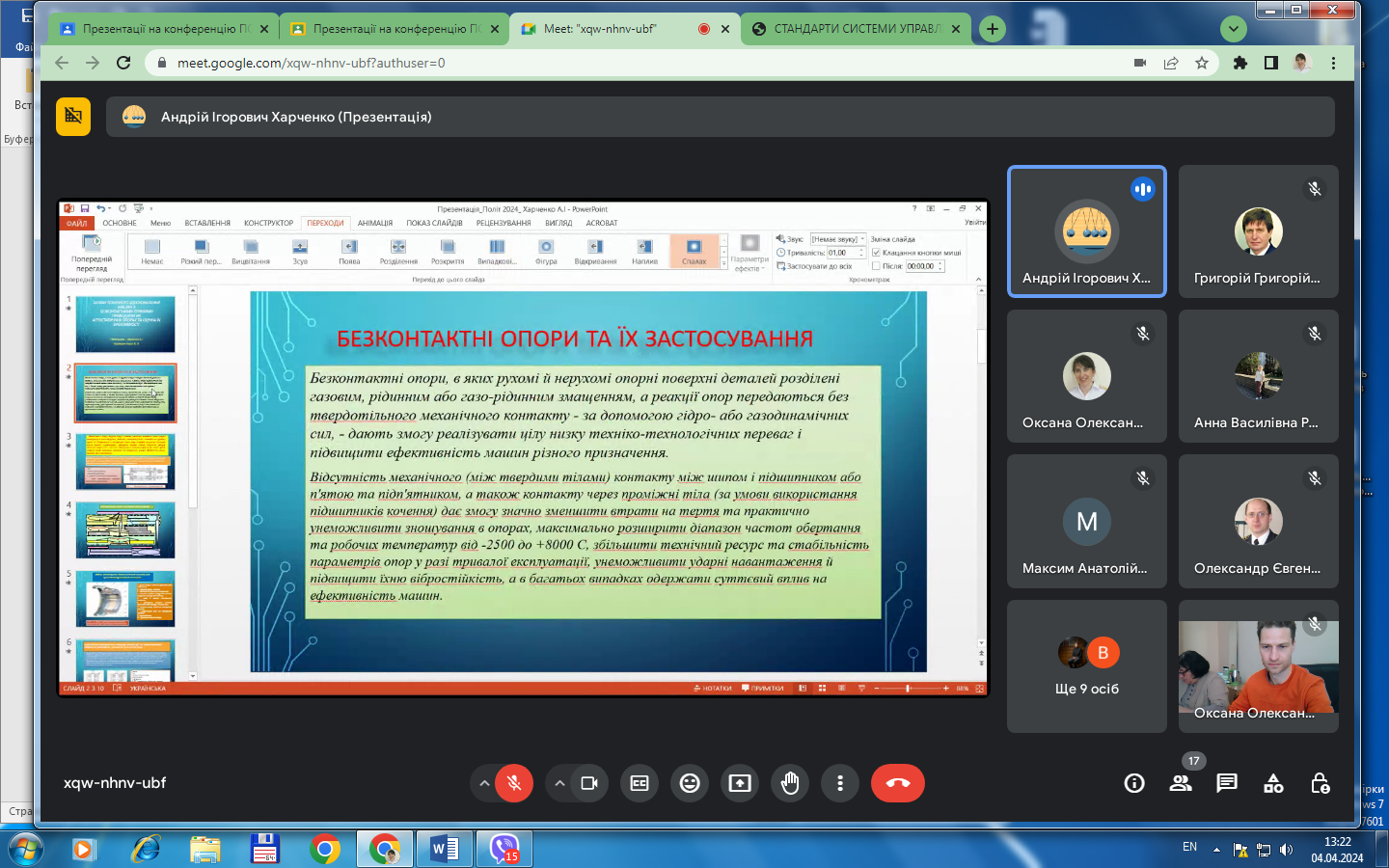
Task: Expand audio settings arrow beside microphone
Action: point(484,783)
